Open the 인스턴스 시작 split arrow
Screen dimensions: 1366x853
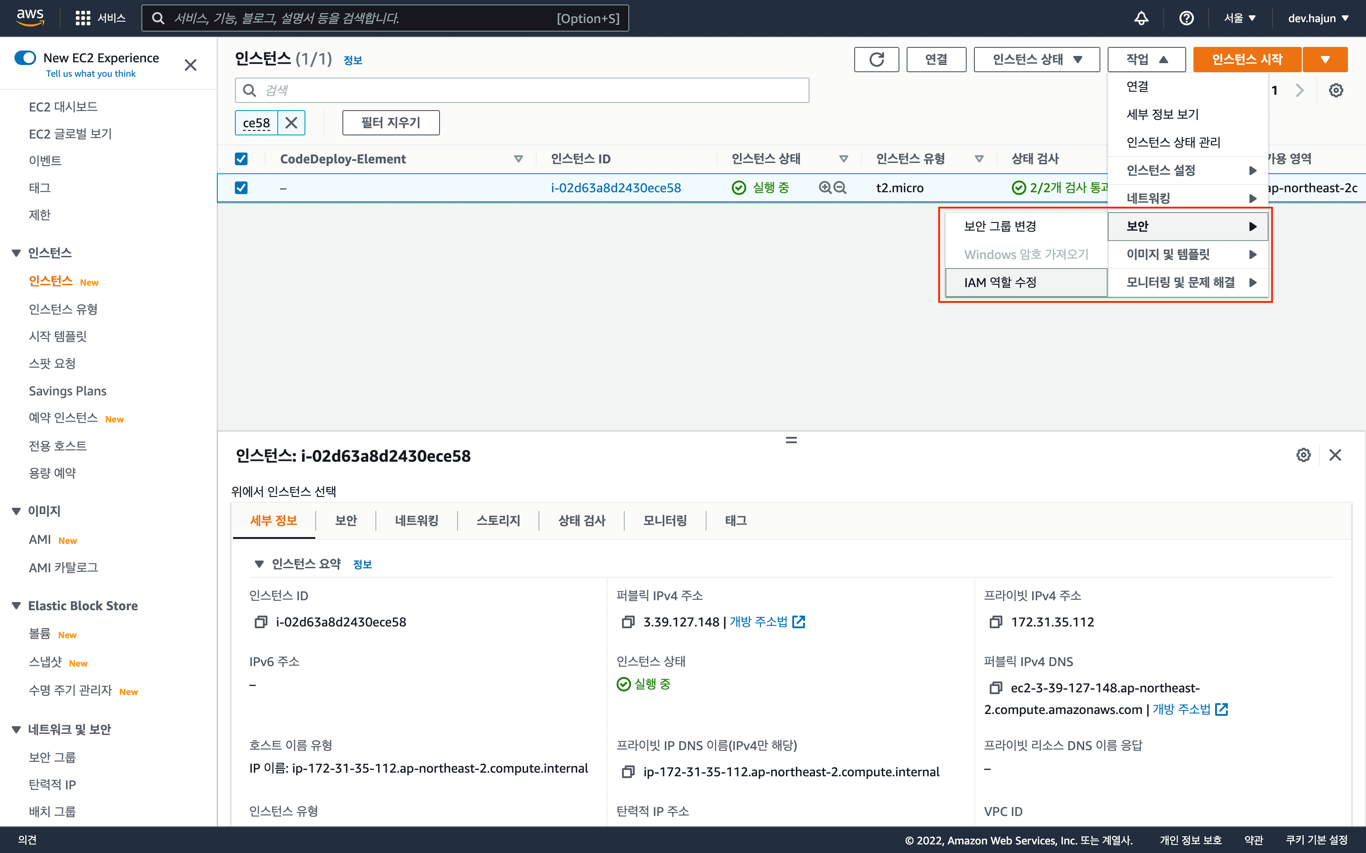tap(1325, 59)
